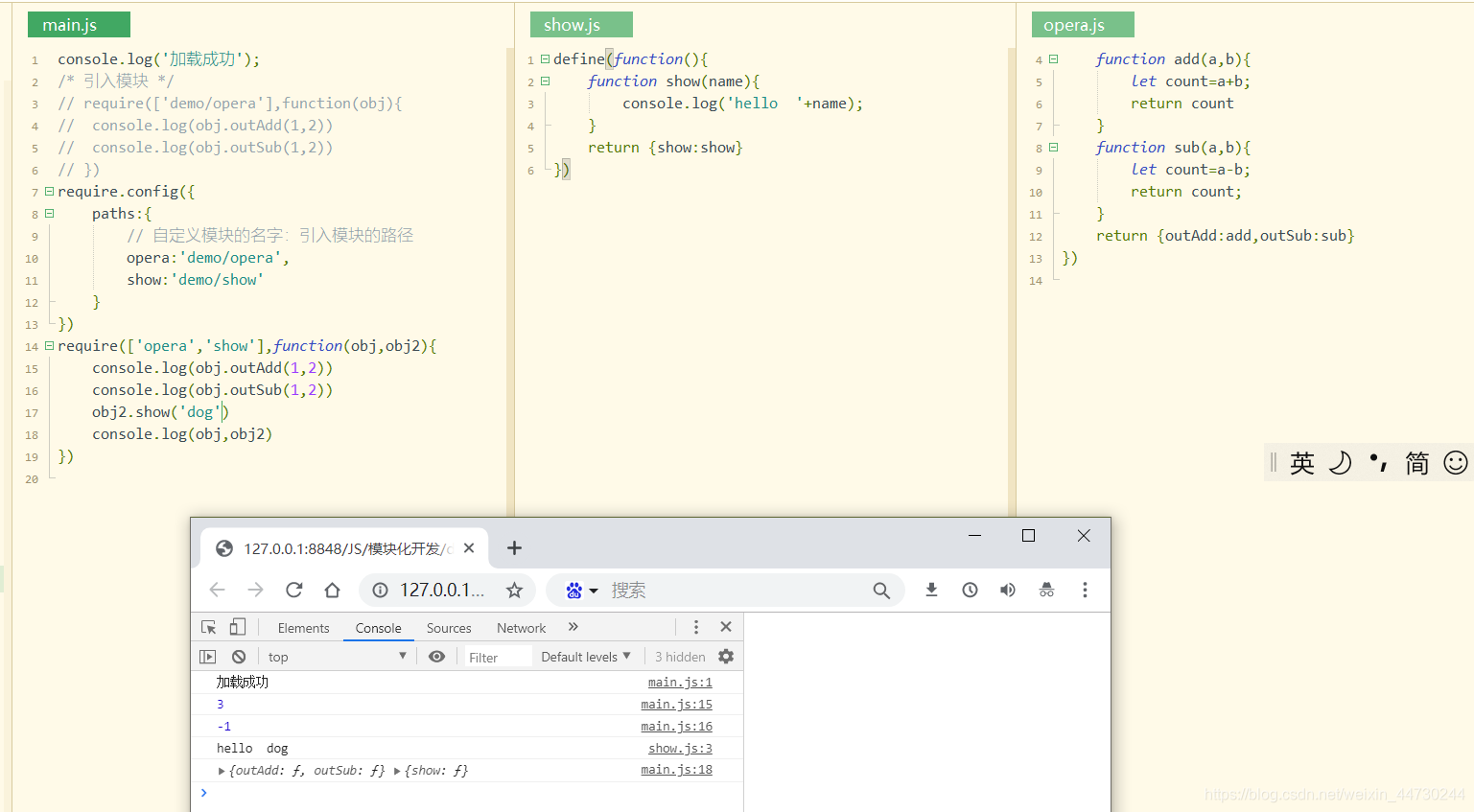Collapse define fold on show.js line 1
Screen dimensions: 1474x812
click(x=545, y=59)
